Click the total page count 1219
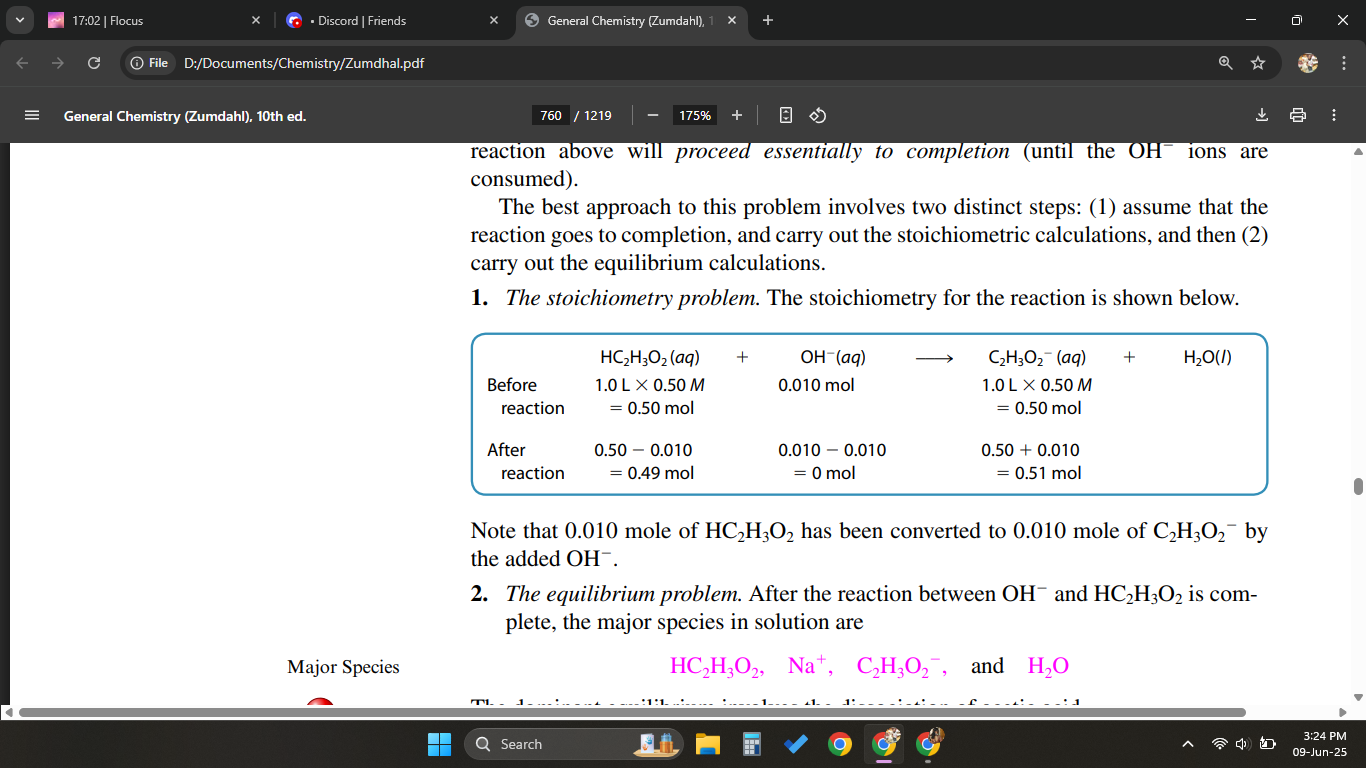This screenshot has height=768, width=1366. (598, 116)
